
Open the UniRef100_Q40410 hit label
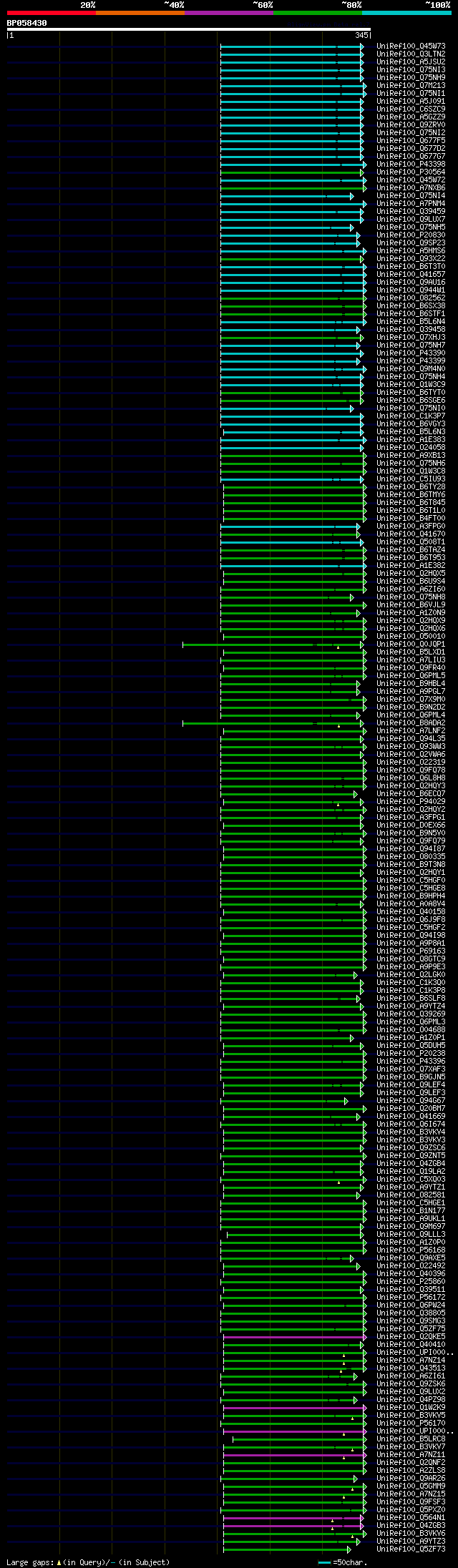click(411, 1345)
